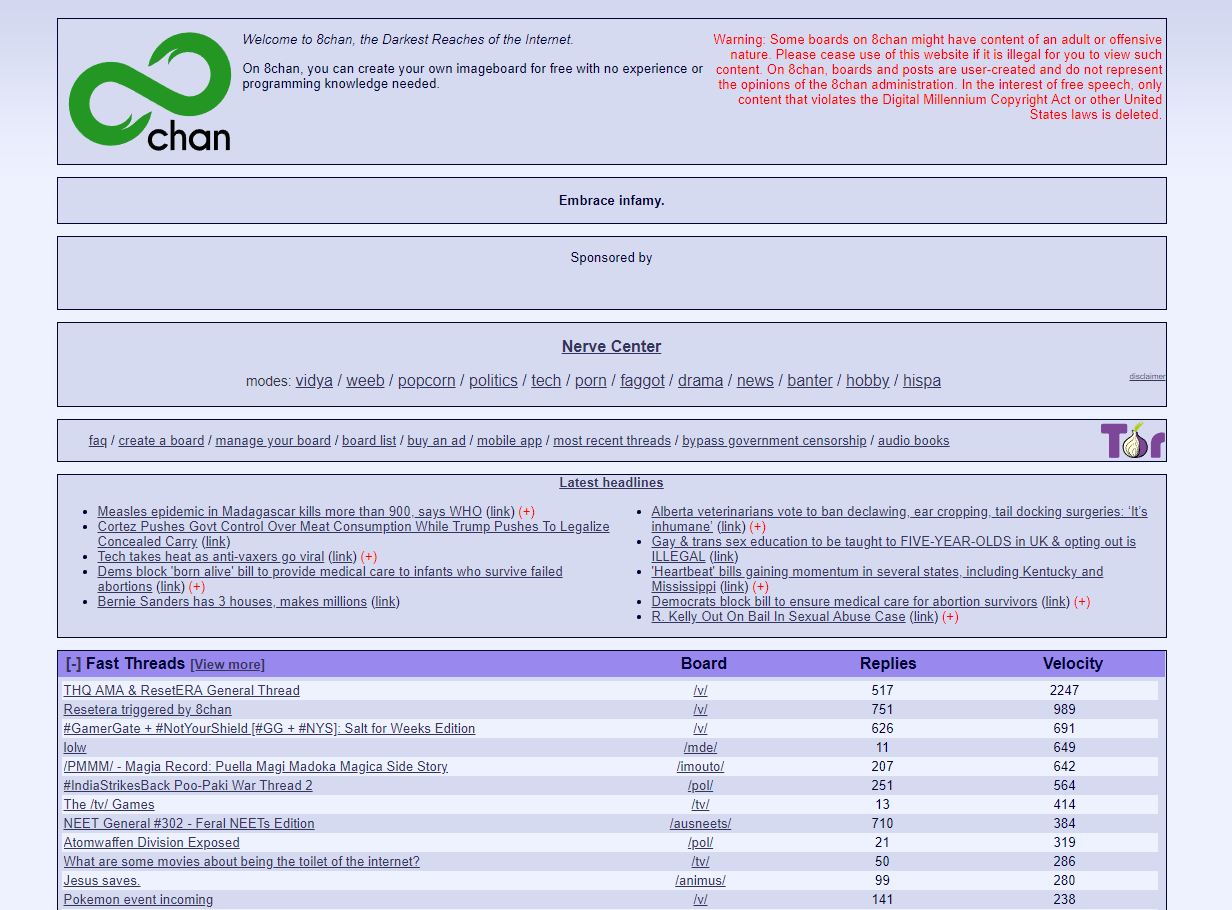Switch to drama mode

[x=700, y=381]
